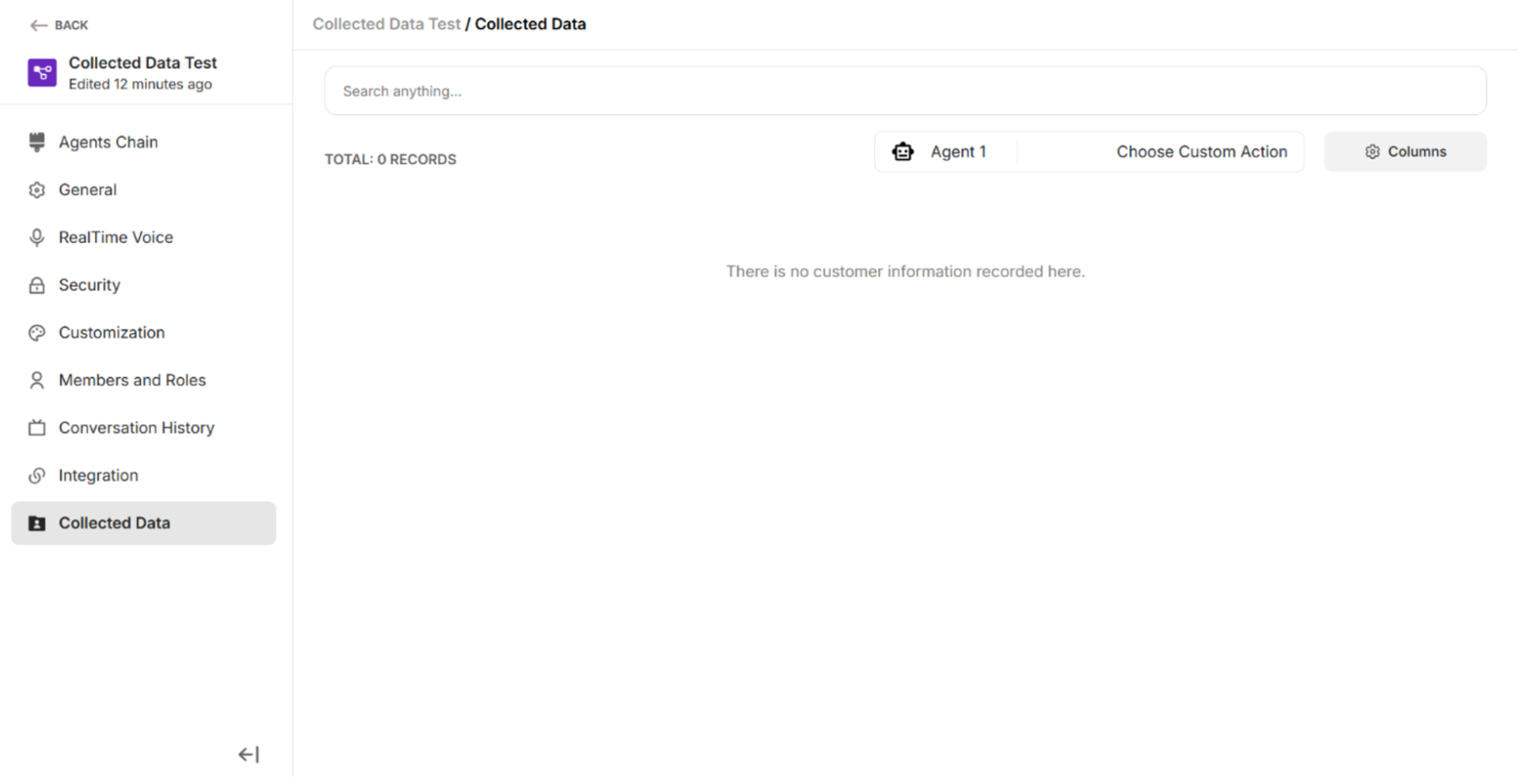Click the BACK navigation link
Image resolution: width=1522 pixels, height=784 pixels.
click(59, 25)
